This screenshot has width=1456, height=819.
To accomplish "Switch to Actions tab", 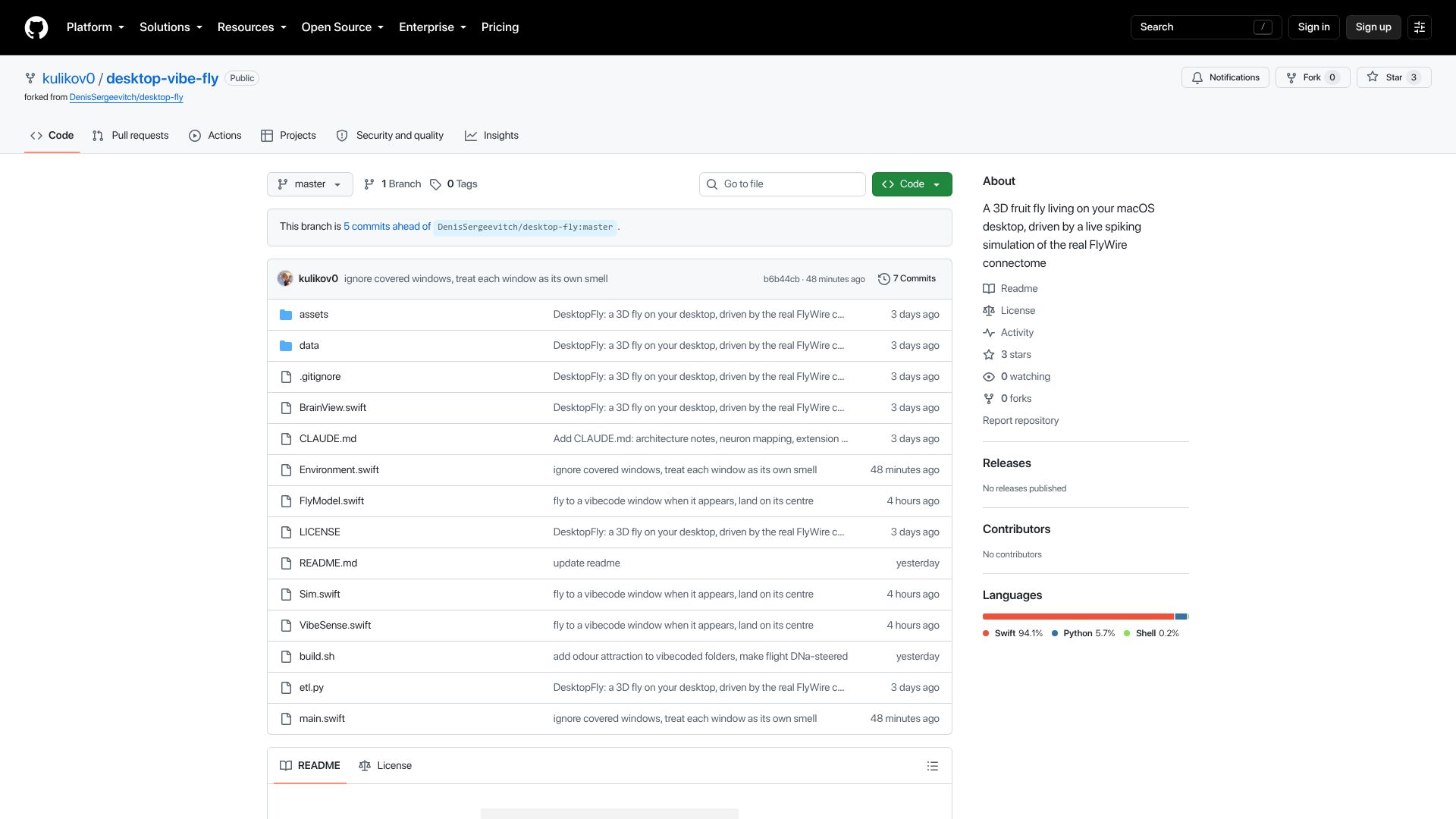I will 215,136.
